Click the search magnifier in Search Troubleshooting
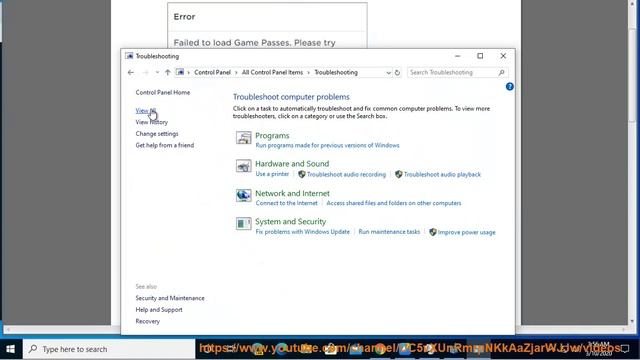Viewport: 640px width, 360px height. tap(501, 72)
